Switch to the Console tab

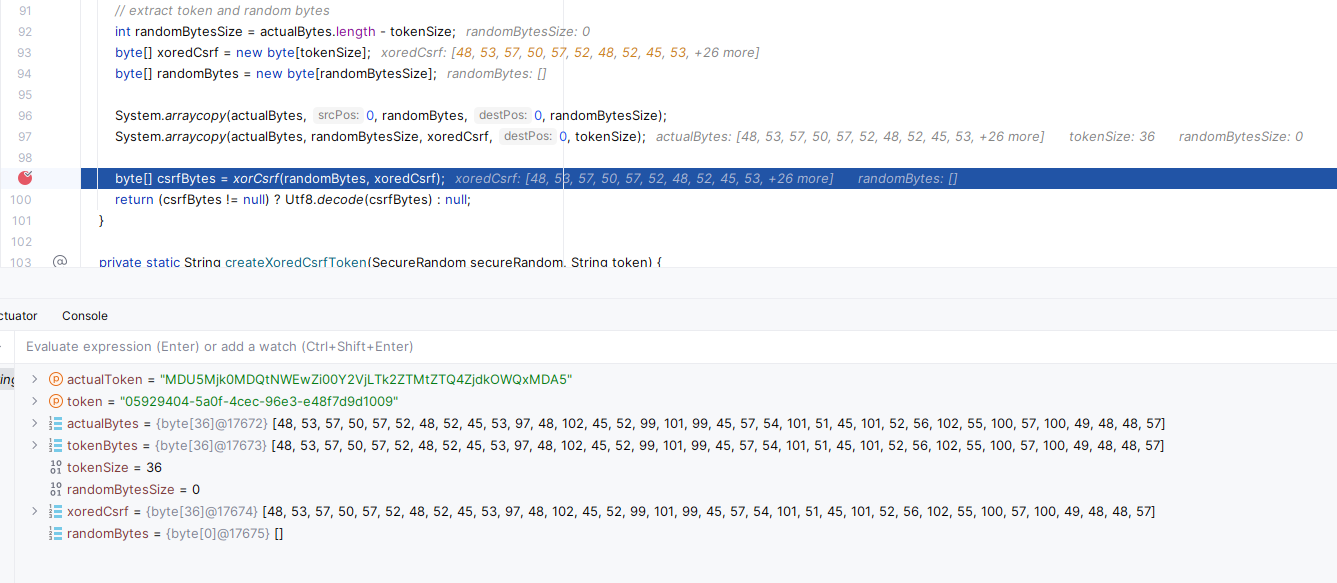coord(84,315)
